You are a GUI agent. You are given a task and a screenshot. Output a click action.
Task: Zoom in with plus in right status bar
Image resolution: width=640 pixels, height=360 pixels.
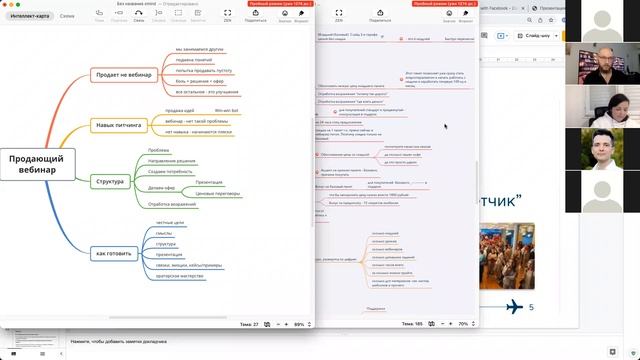tap(451, 324)
